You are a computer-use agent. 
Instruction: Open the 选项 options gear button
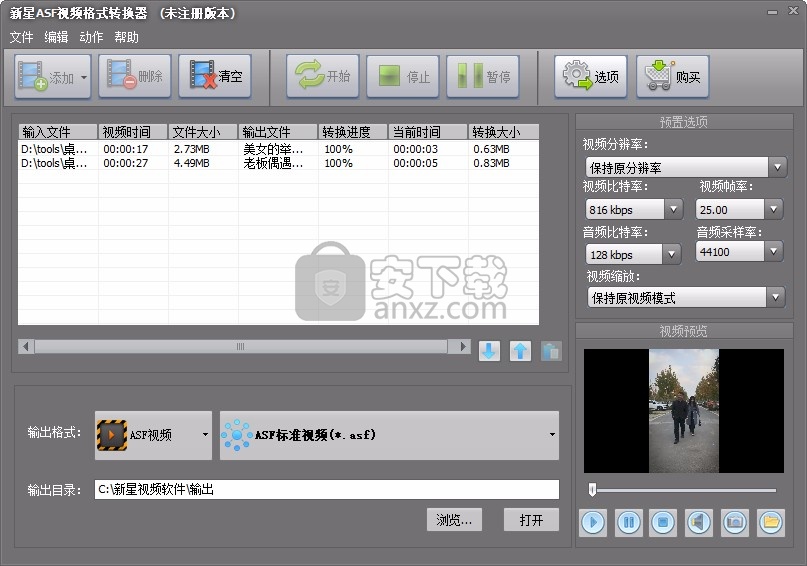point(591,77)
